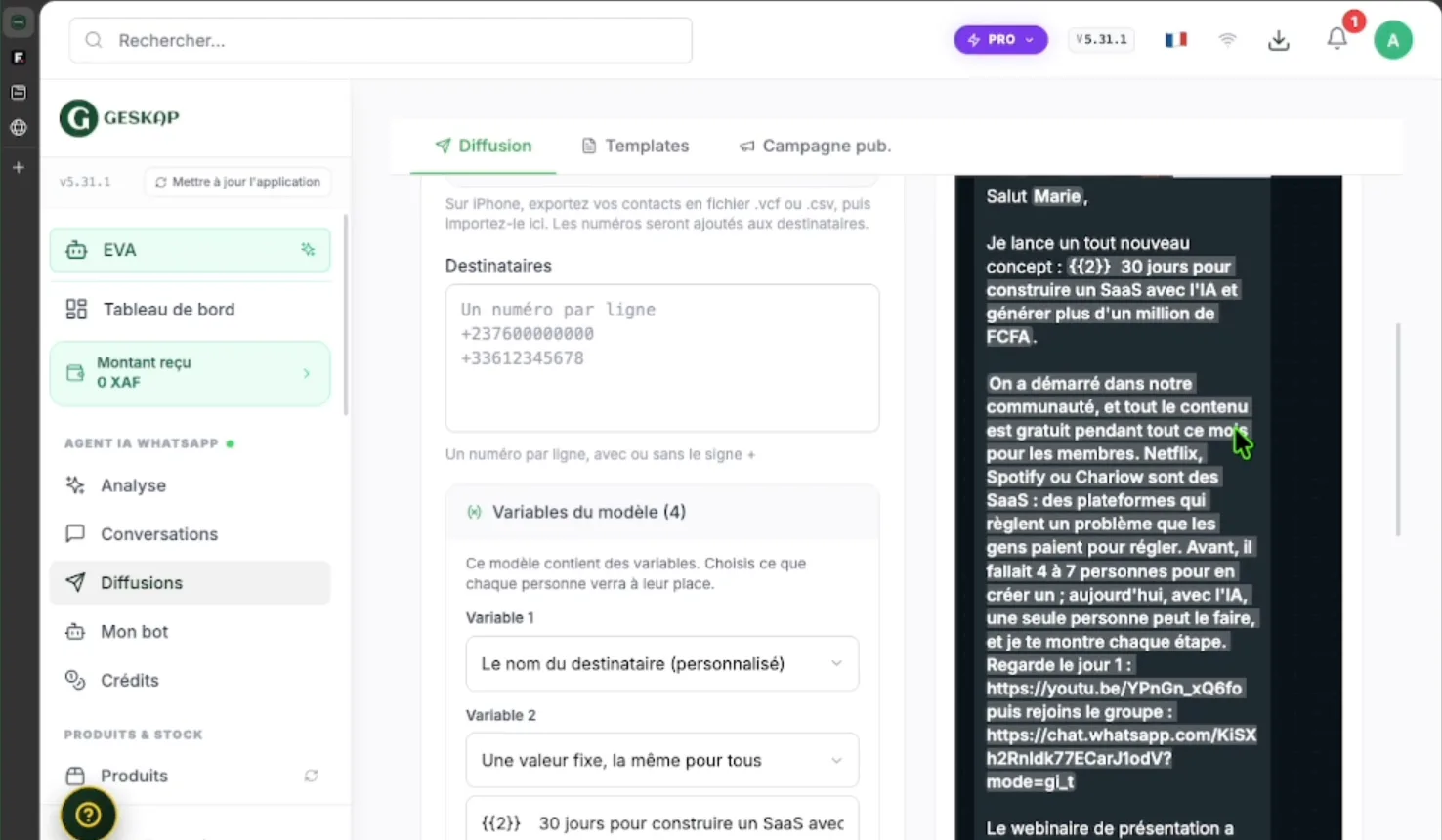Screen dimensions: 1442x840
Task: Click the v5.31.1 version badge in header
Action: click(x=1101, y=40)
